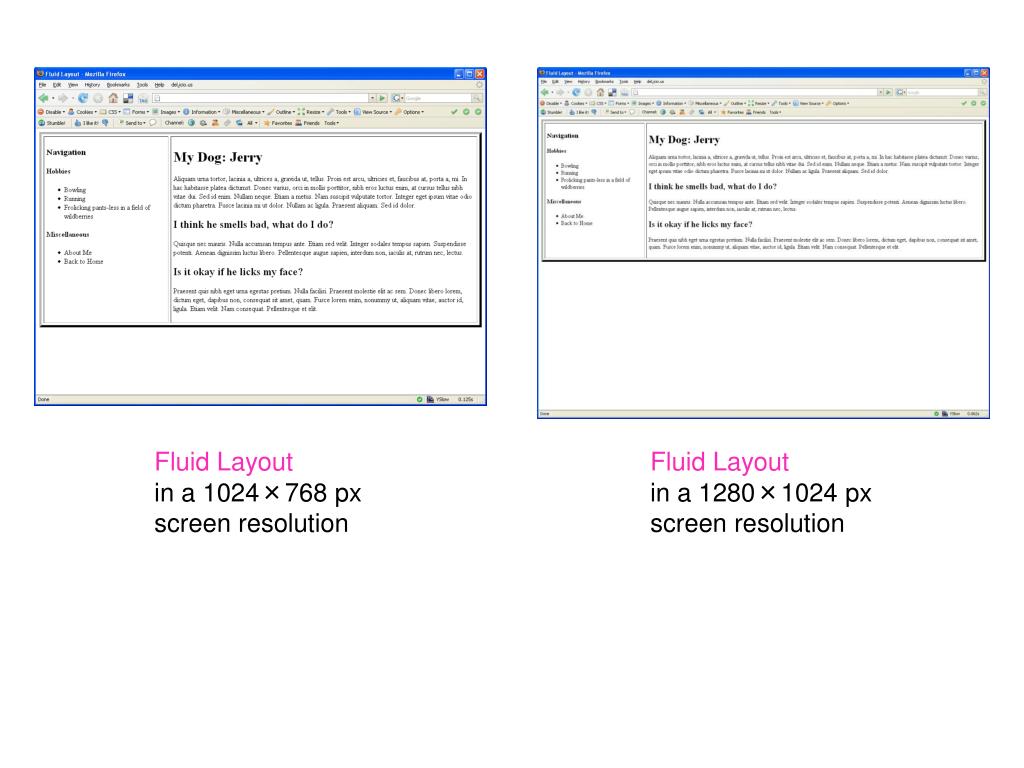Click the Stop icon in the left Firefox window
The image size is (1024, 768).
(x=98, y=98)
